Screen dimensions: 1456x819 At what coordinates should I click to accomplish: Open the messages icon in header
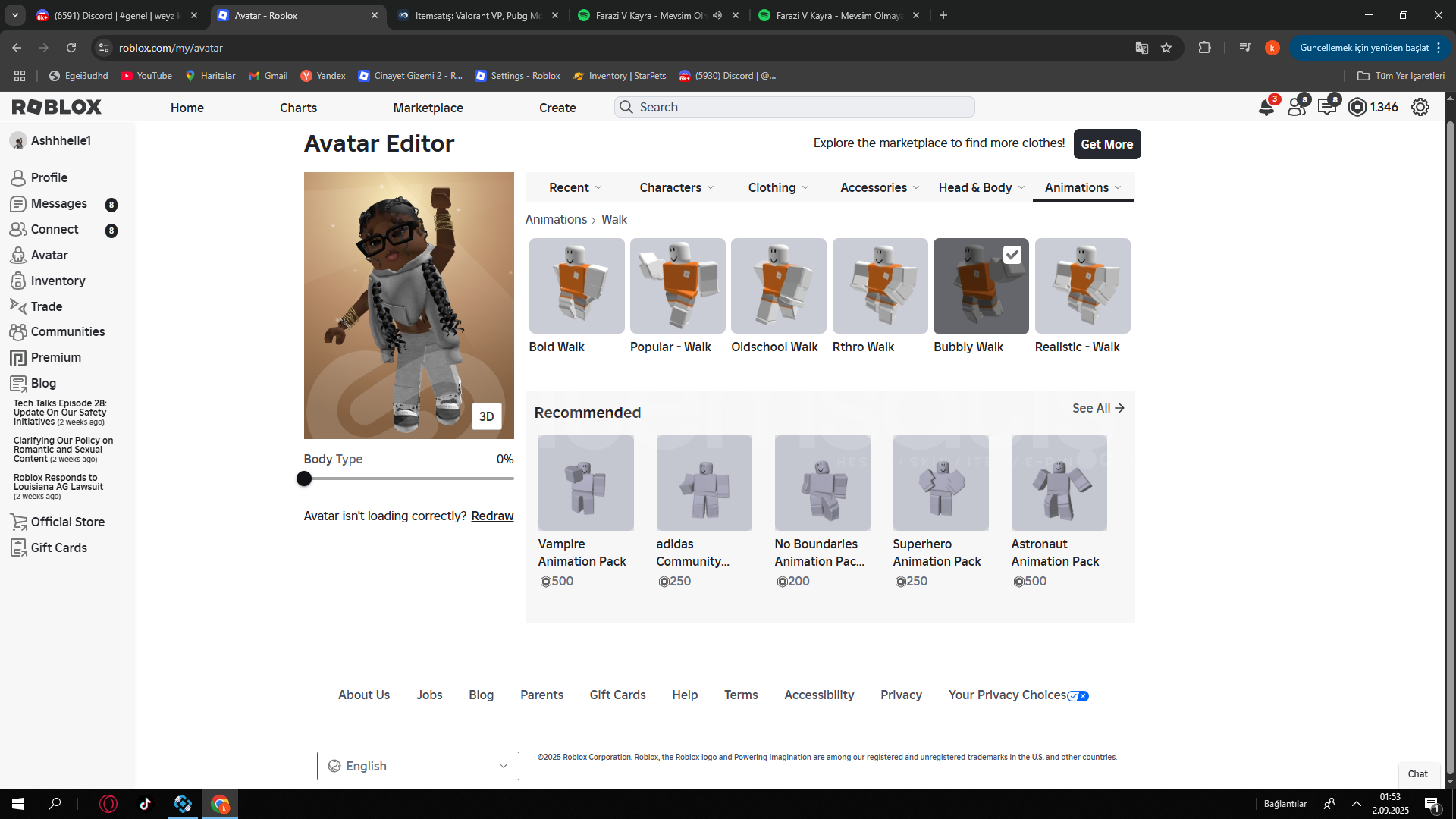tap(1327, 107)
